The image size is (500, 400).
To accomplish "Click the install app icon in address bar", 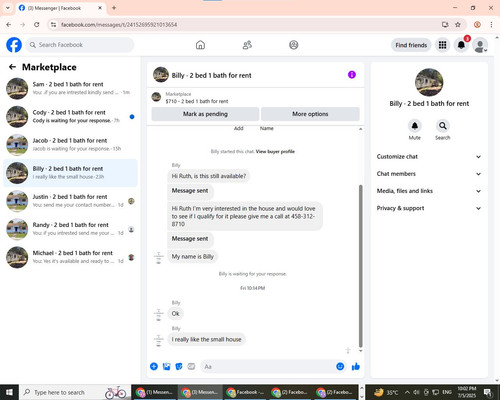I will pos(445,25).
